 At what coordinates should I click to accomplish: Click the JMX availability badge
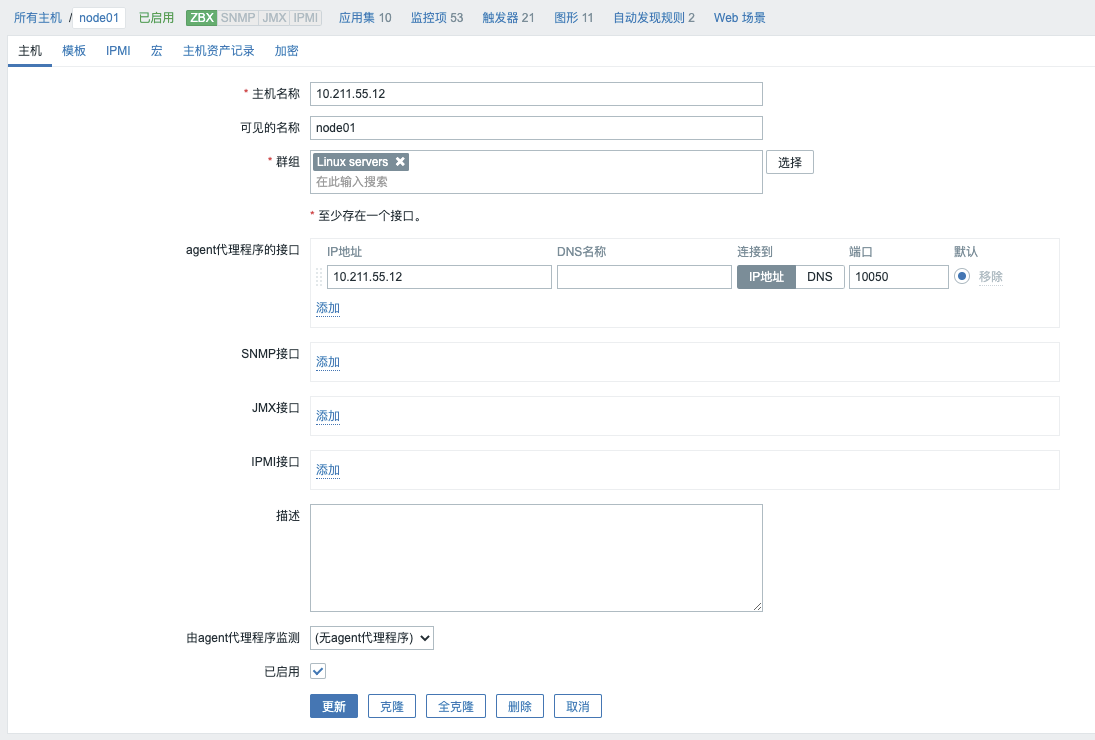tap(274, 17)
